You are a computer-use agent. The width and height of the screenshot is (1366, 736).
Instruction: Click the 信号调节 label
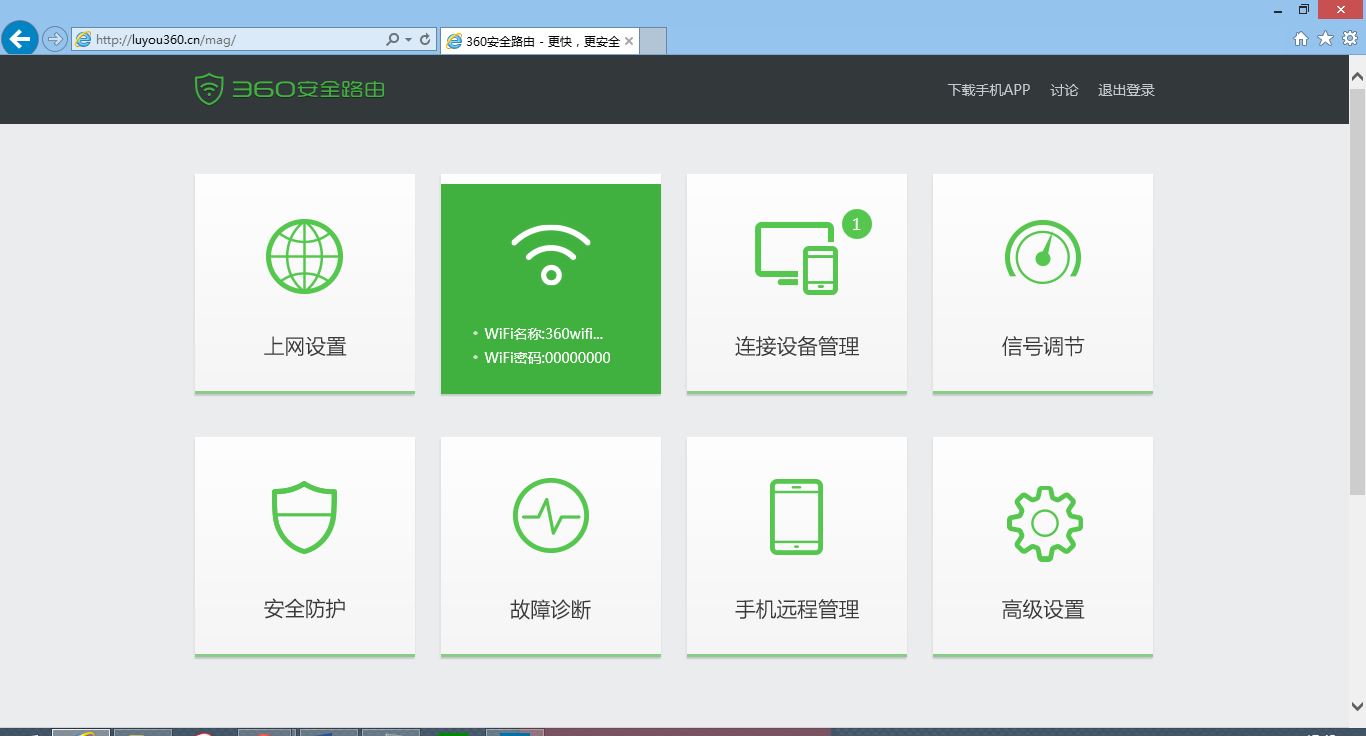pos(1043,347)
